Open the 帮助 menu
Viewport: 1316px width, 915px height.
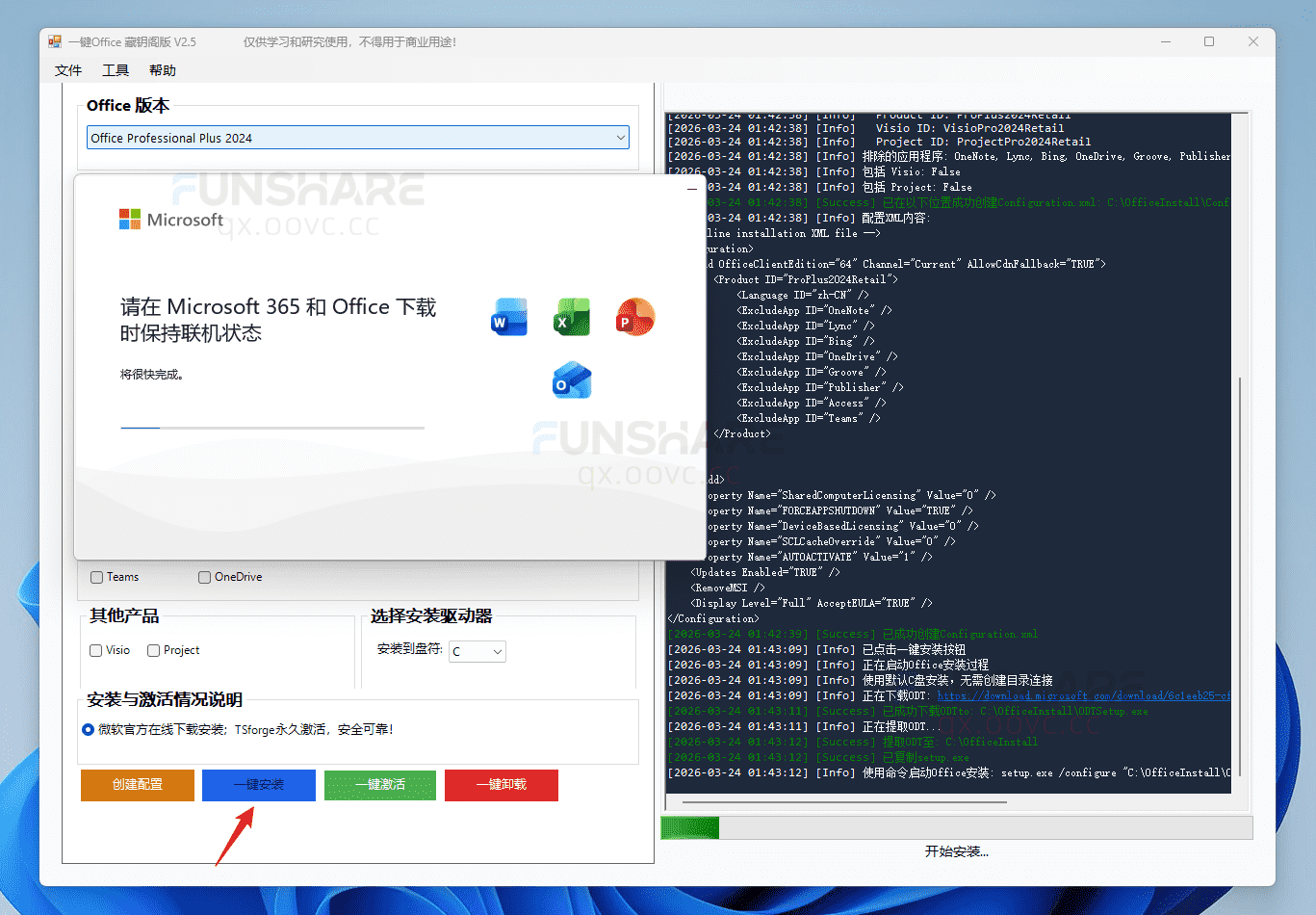(x=163, y=70)
